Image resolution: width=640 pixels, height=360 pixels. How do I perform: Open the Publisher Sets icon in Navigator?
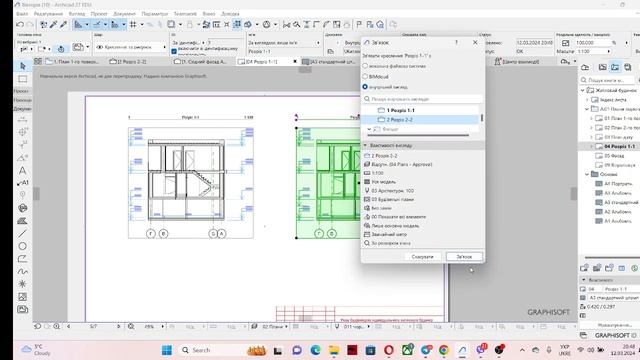[628, 67]
